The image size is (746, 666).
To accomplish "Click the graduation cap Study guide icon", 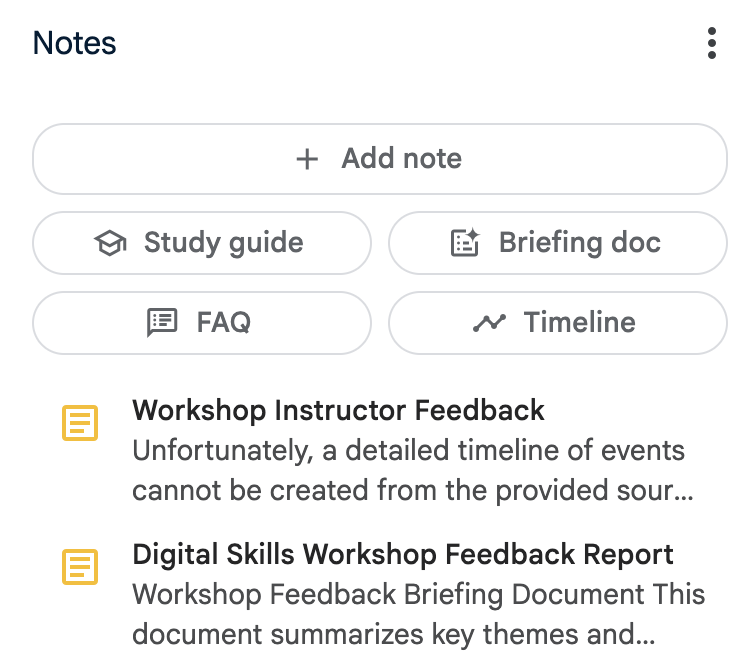I will (110, 243).
